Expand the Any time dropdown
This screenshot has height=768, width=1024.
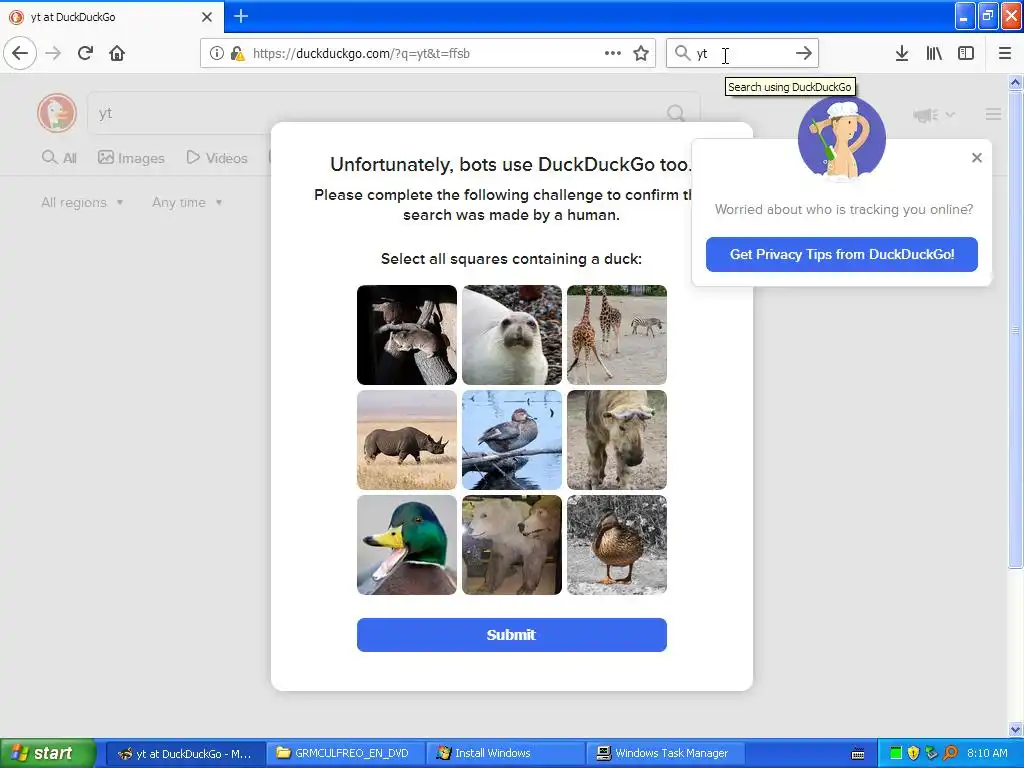click(187, 202)
